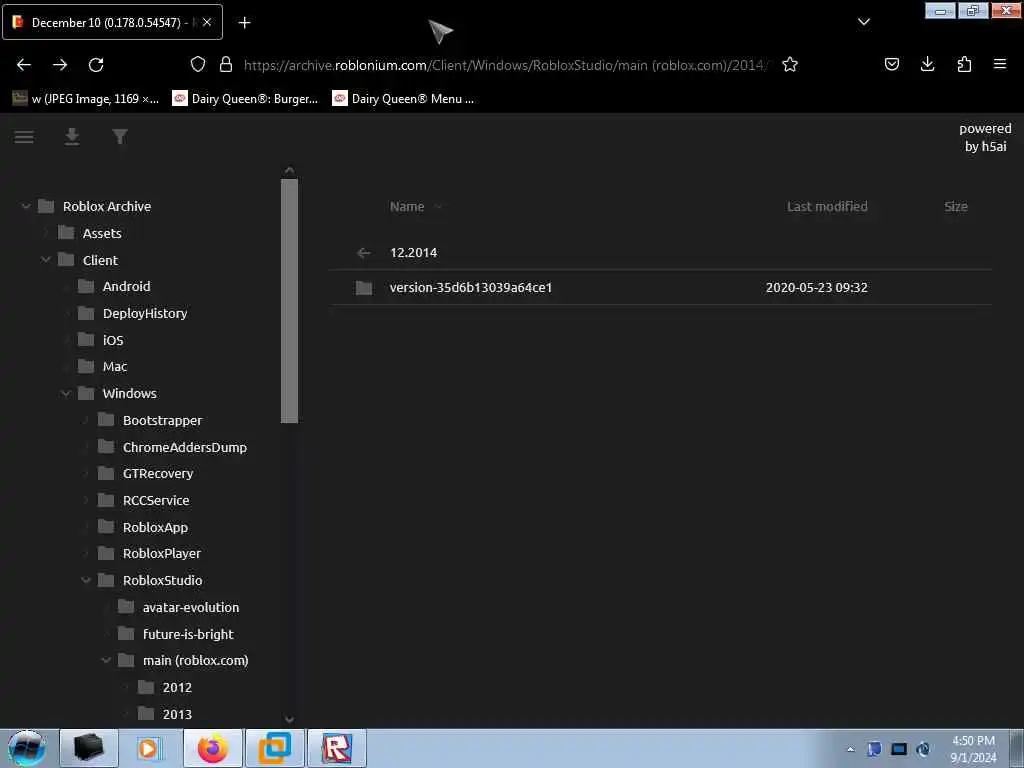This screenshot has height=768, width=1024.
Task: Sort by Last modified column
Action: coord(827,206)
